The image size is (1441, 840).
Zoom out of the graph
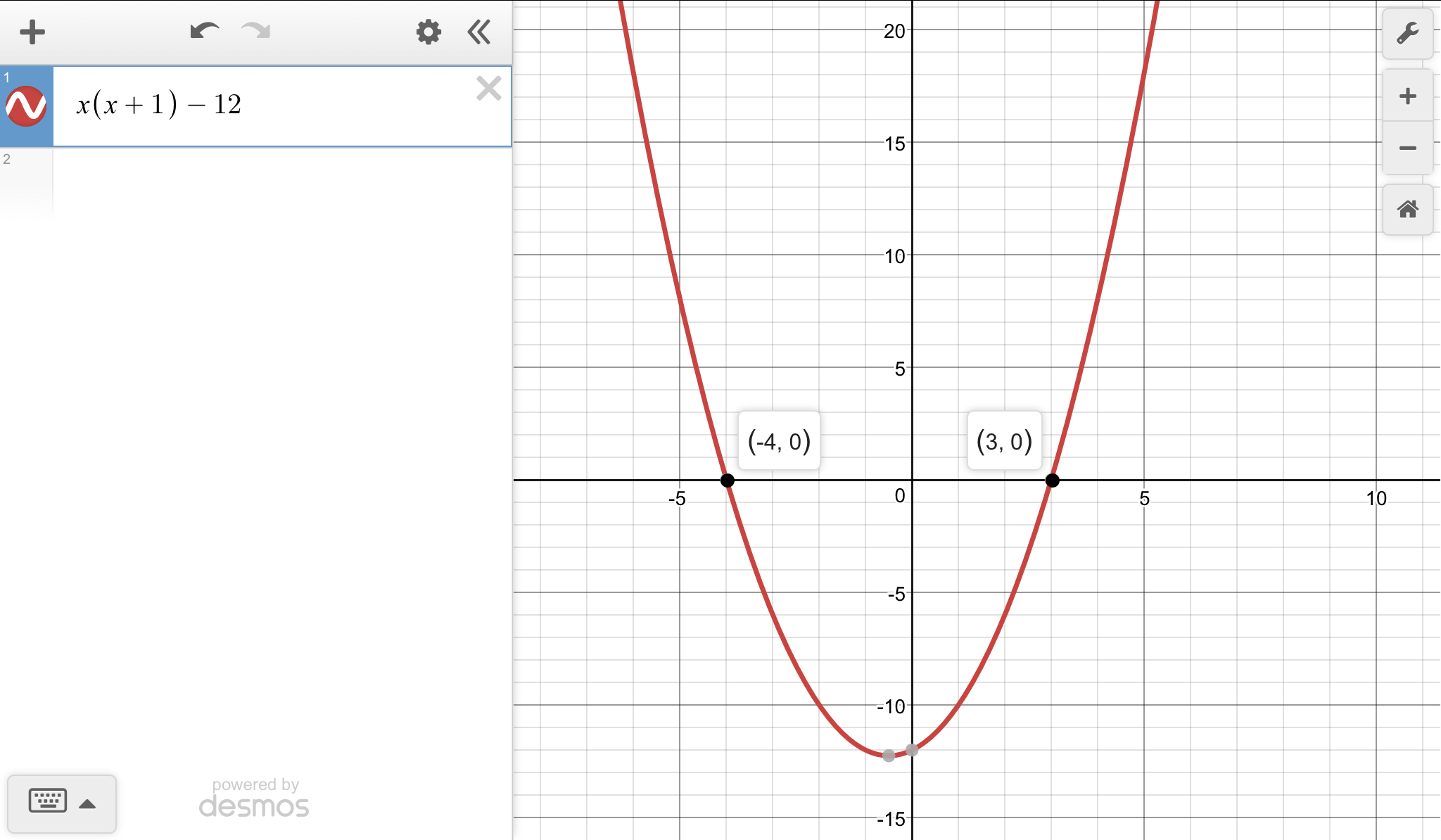(1407, 148)
